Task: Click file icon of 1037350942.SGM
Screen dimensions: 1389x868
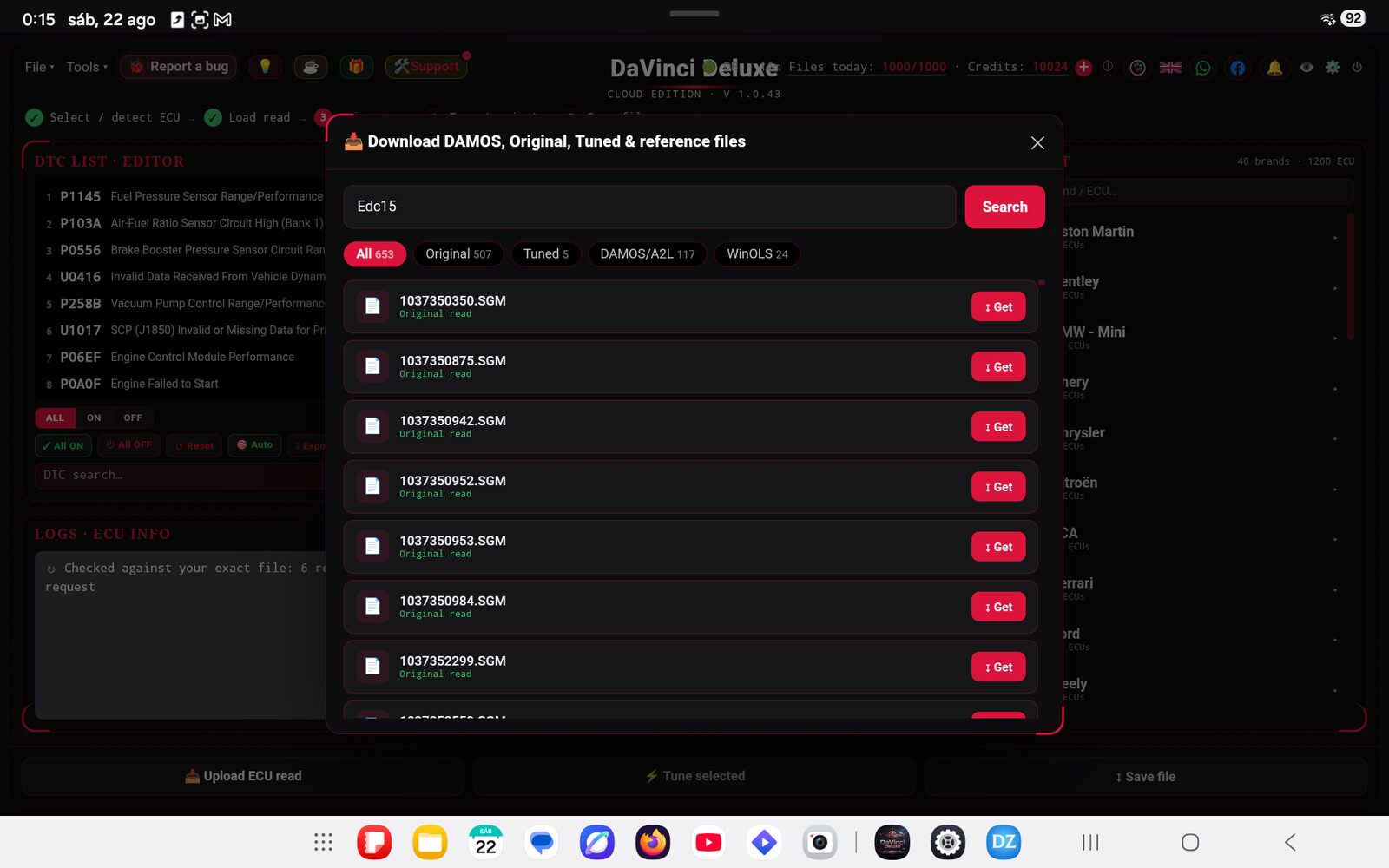Action: (372, 426)
